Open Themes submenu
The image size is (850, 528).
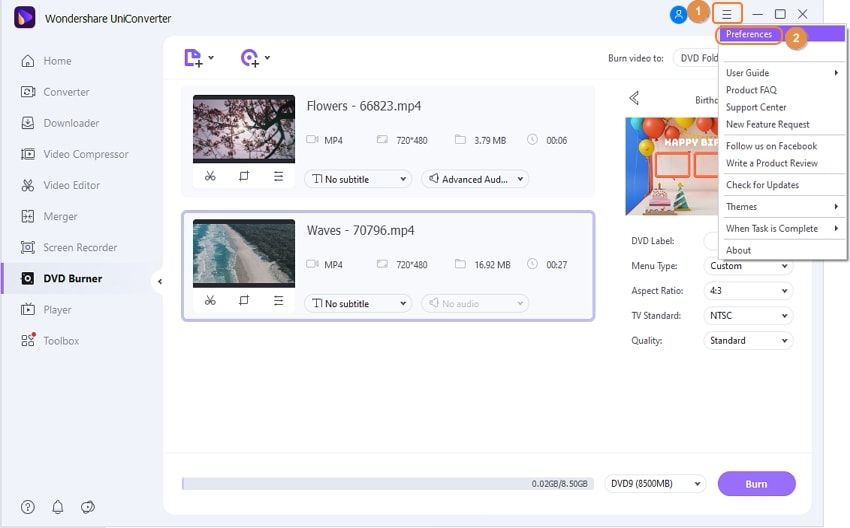[x=782, y=207]
